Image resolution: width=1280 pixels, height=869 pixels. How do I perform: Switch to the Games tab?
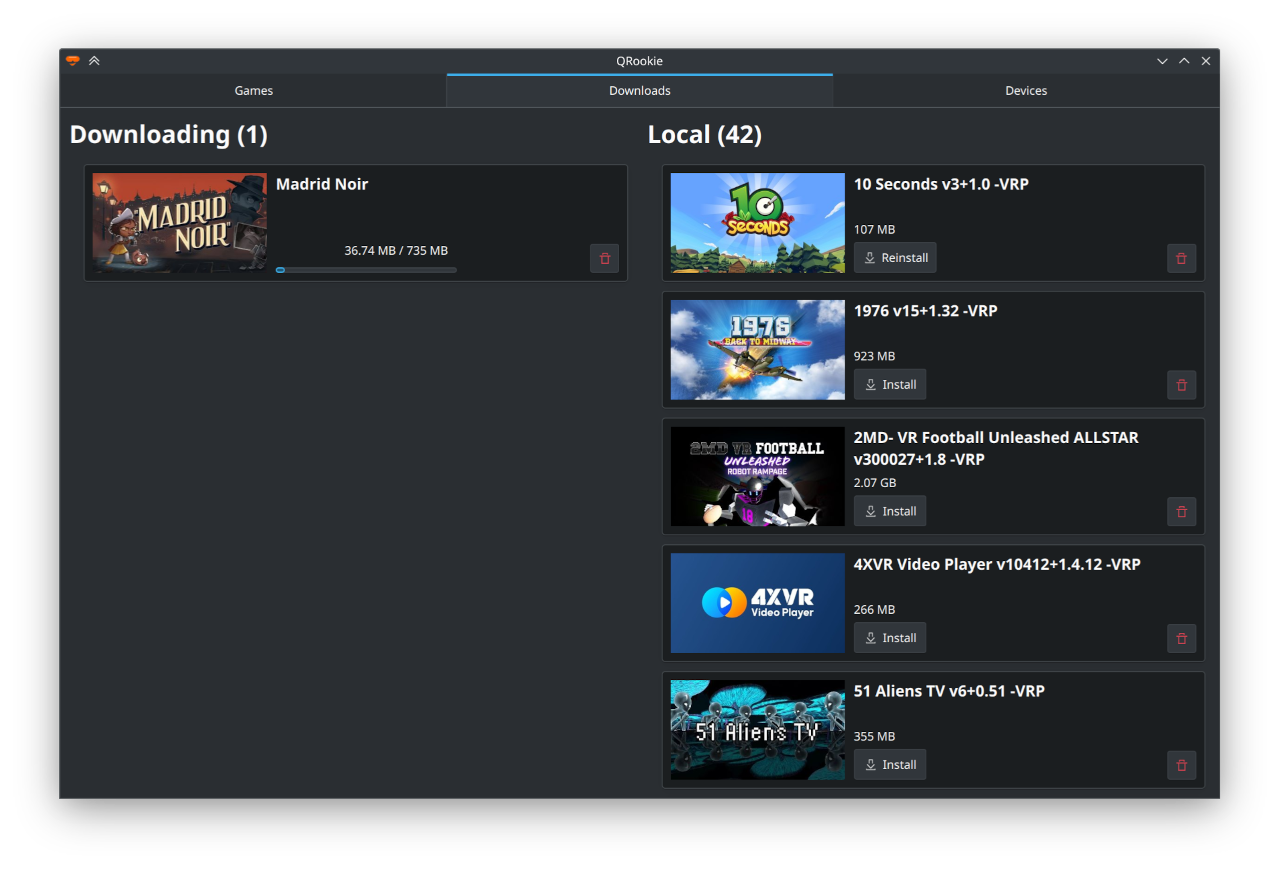click(254, 91)
